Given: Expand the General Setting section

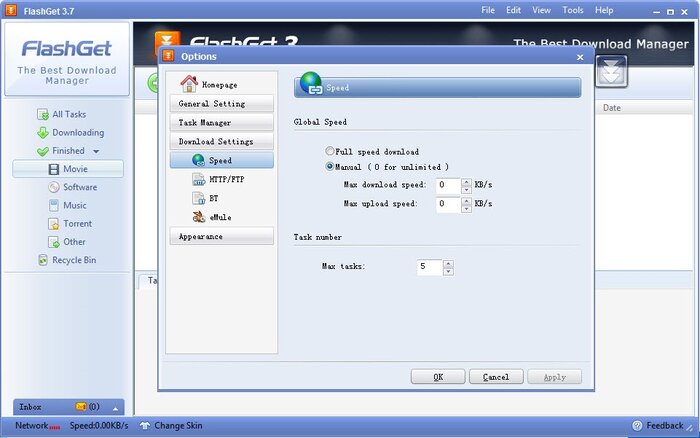Looking at the screenshot, I should (x=221, y=104).
